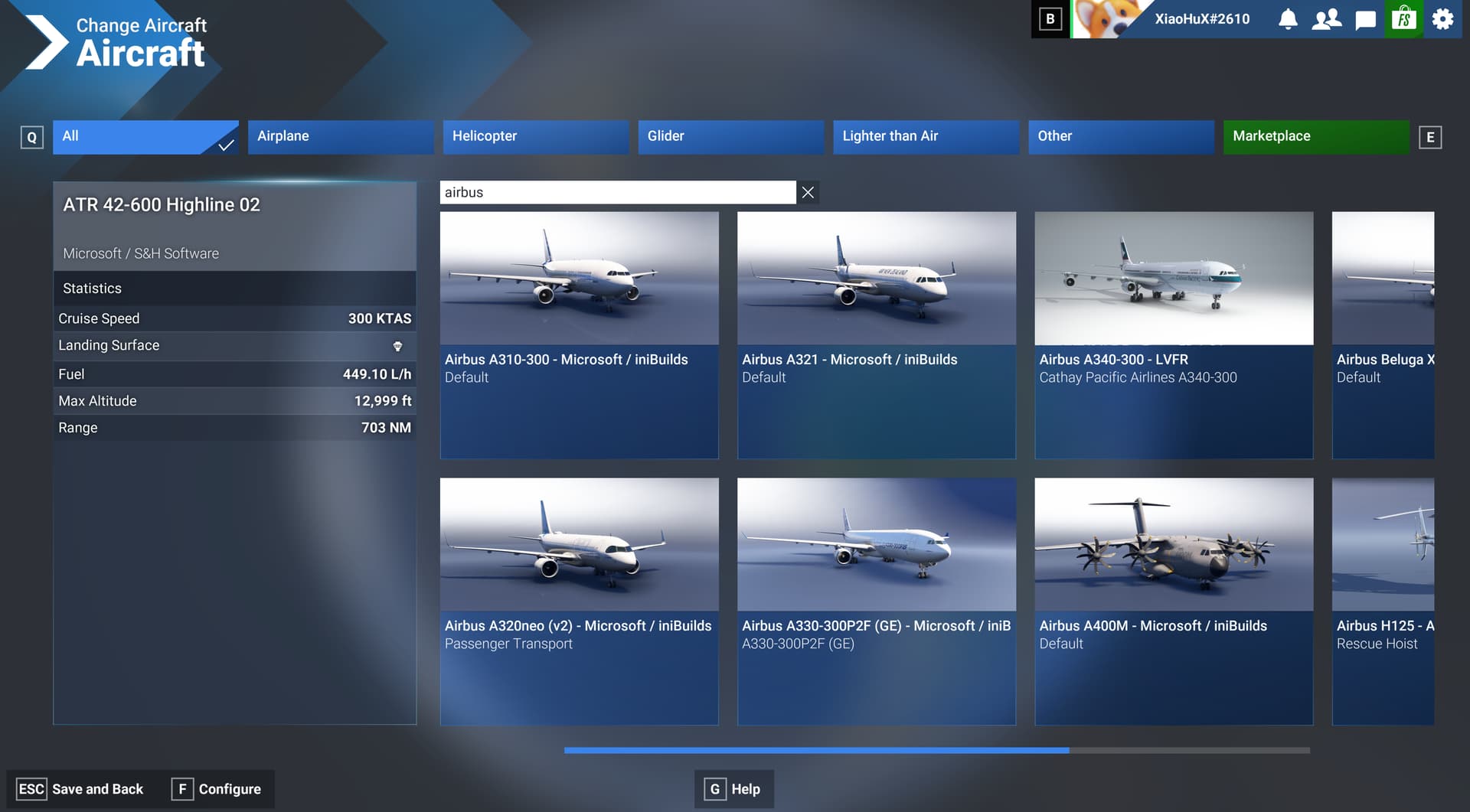This screenshot has width=1470, height=812.
Task: Click the airbus search input field
Action: pyautogui.click(x=617, y=193)
